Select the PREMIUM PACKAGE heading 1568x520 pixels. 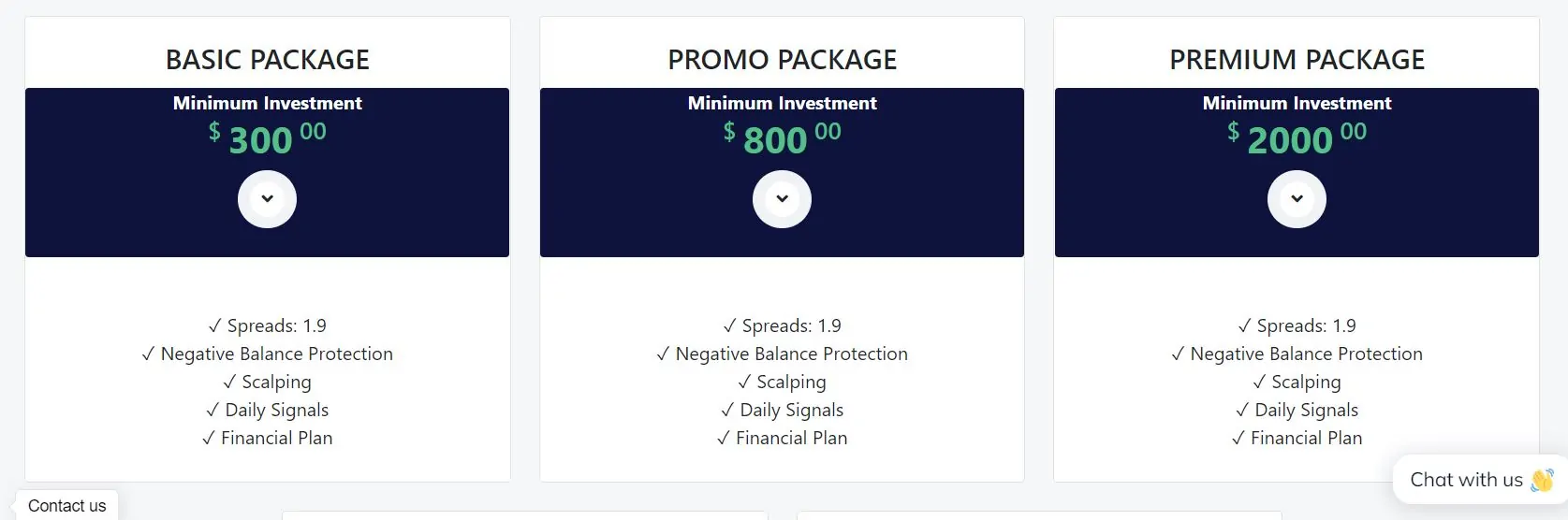(x=1297, y=60)
